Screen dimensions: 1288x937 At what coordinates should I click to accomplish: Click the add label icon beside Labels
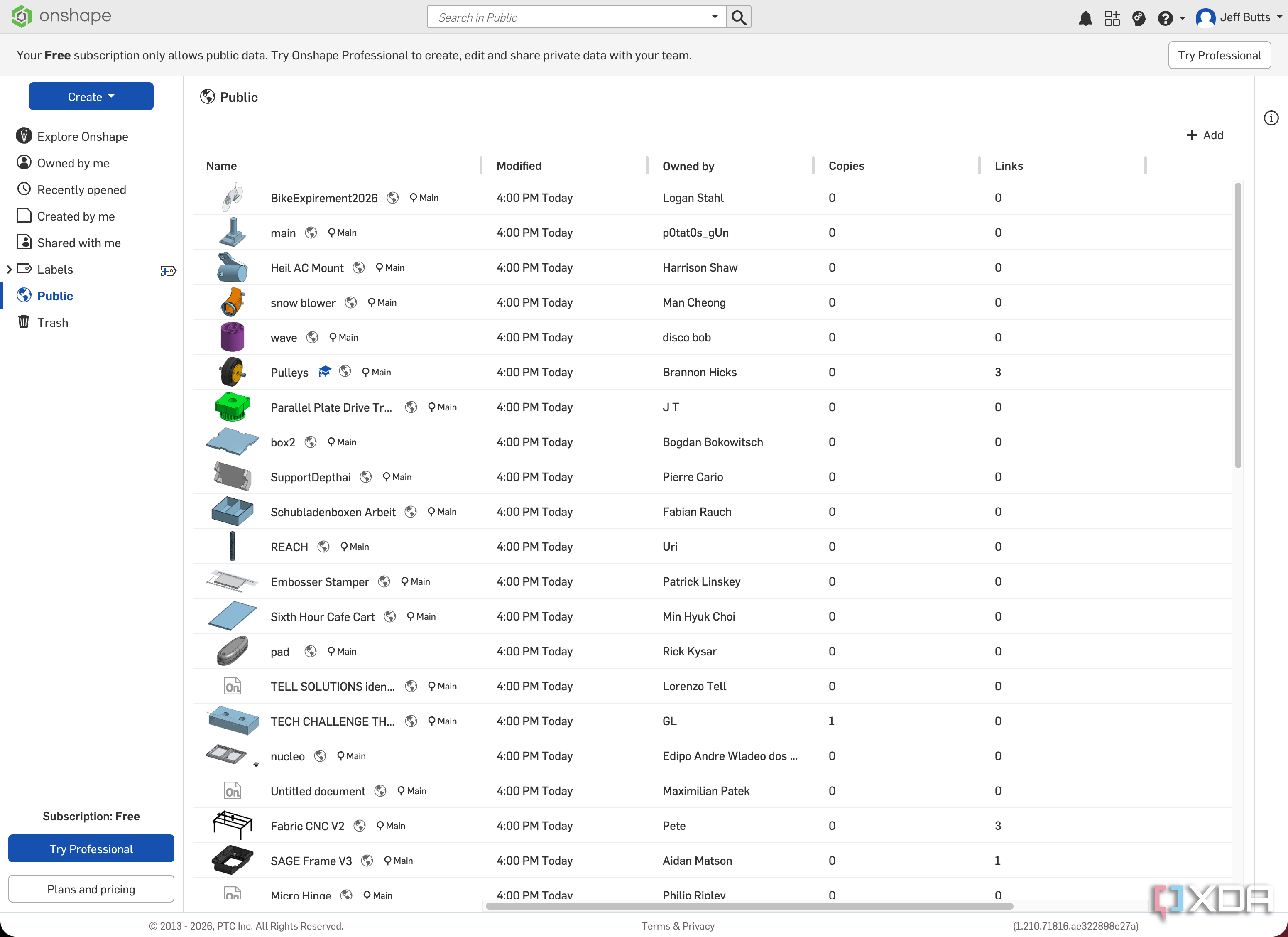169,270
